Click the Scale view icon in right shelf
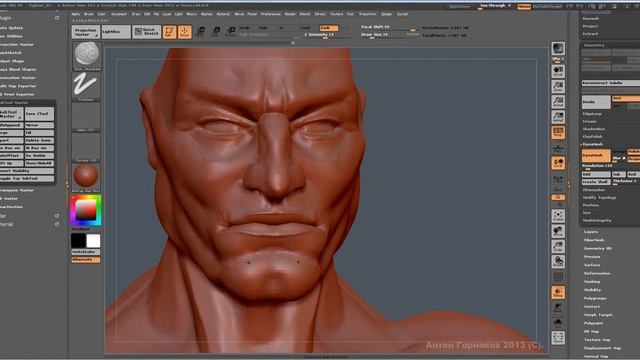The image size is (640, 360). pyautogui.click(x=558, y=246)
